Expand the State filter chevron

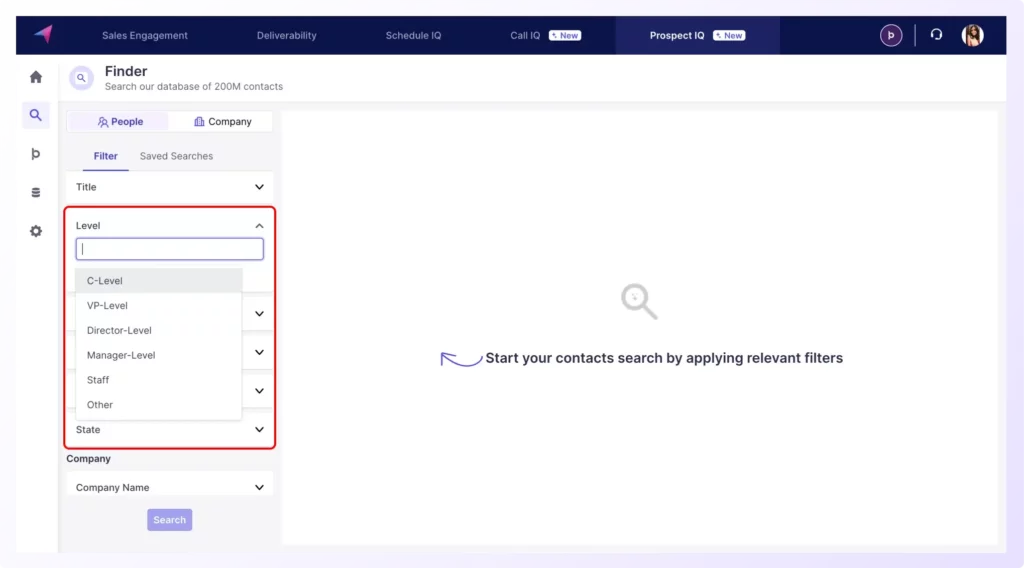[x=259, y=430]
